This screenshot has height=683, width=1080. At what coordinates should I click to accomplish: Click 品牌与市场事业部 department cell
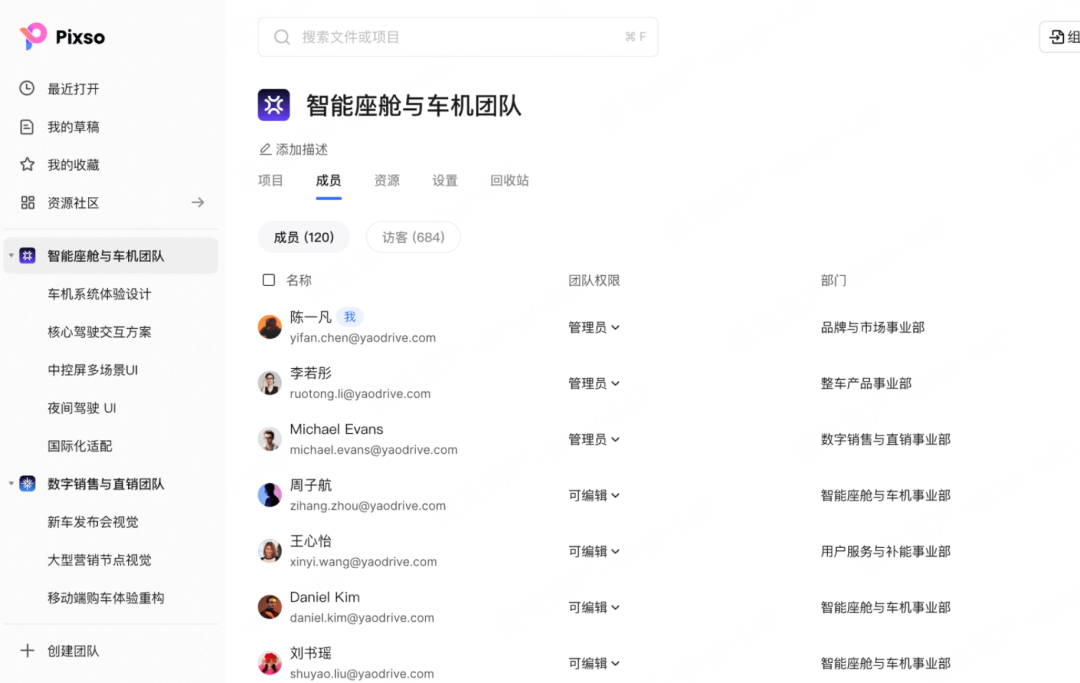click(873, 327)
